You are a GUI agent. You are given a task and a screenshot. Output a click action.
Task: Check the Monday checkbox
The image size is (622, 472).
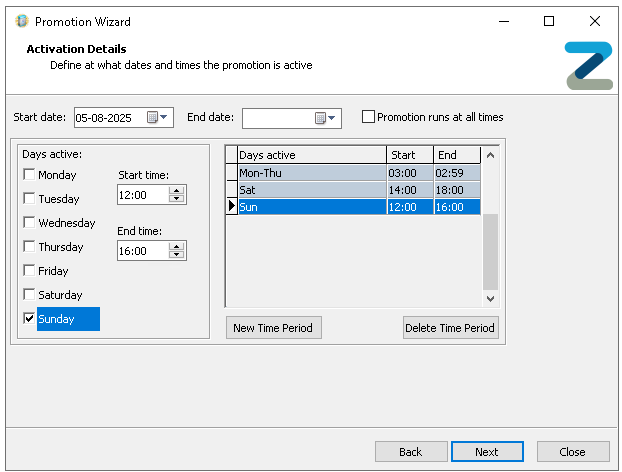30,175
